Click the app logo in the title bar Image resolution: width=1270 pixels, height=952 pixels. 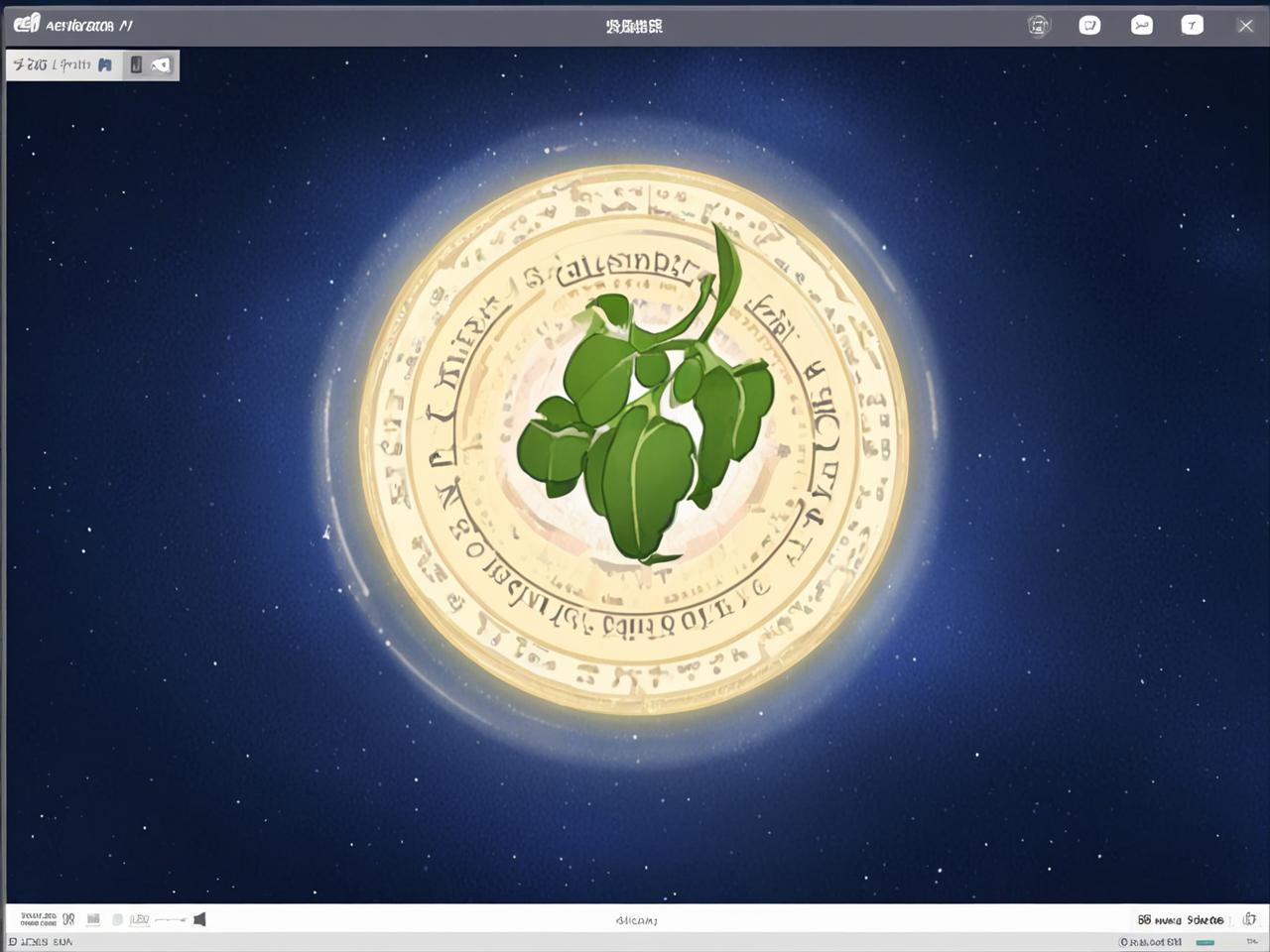pyautogui.click(x=27, y=24)
